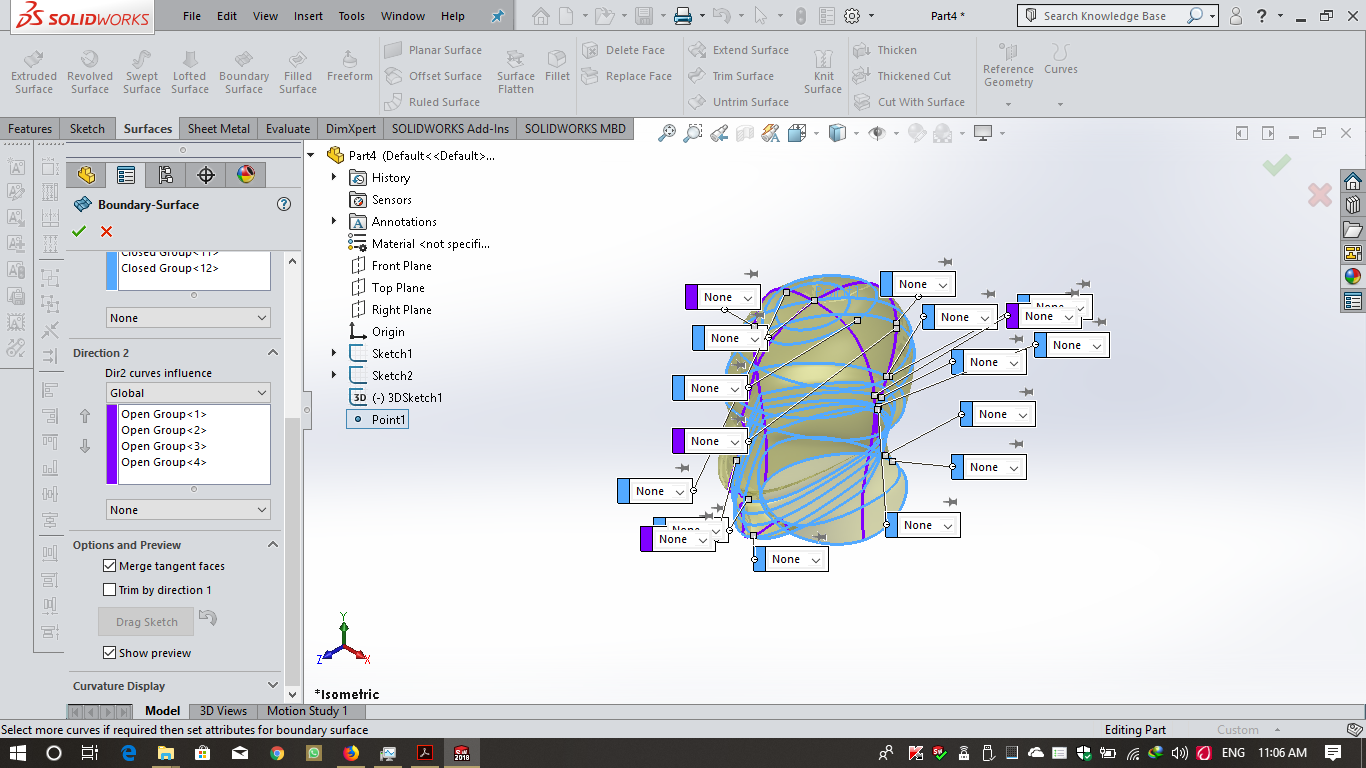The image size is (1366, 768).
Task: Click Offset Surface command
Action: (432, 76)
